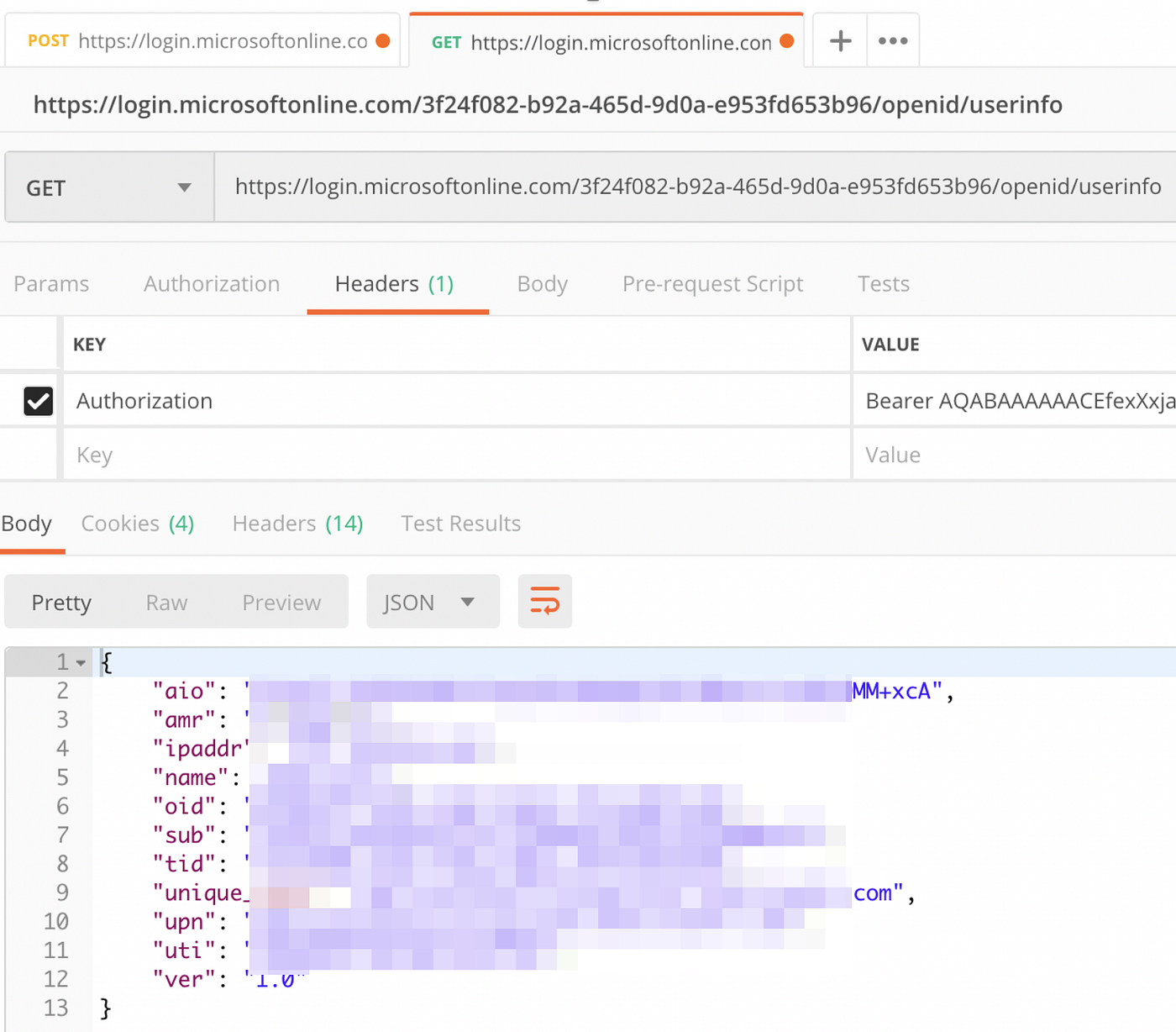Image resolution: width=1176 pixels, height=1032 pixels.
Task: Open the Test Results tab
Action: tap(461, 524)
